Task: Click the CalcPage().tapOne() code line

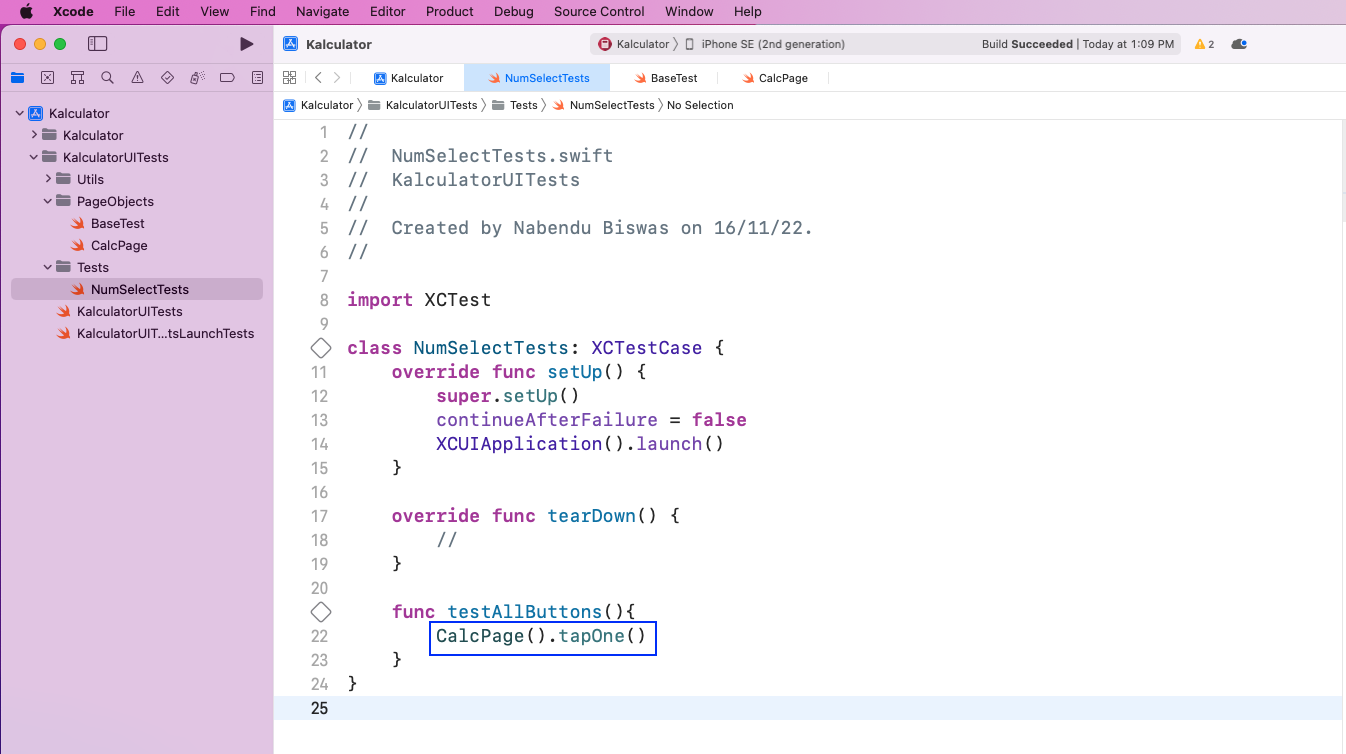Action: pyautogui.click(x=542, y=636)
